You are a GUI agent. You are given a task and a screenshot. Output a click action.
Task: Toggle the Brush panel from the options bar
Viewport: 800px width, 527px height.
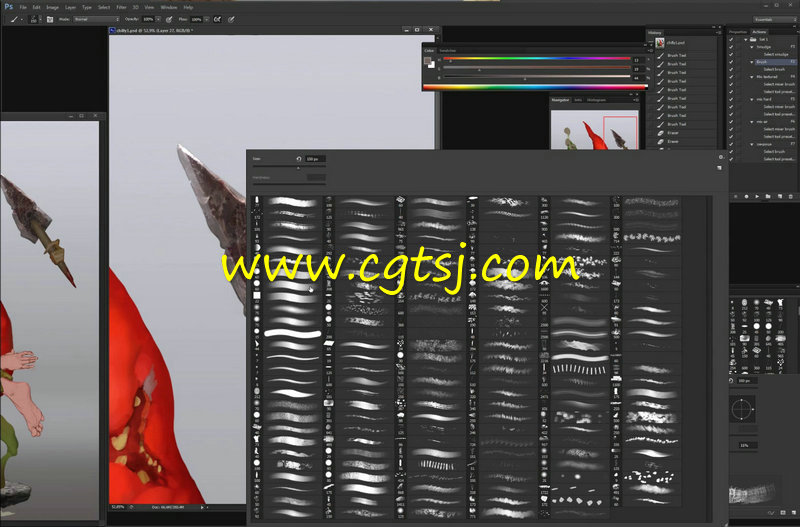tap(49, 19)
